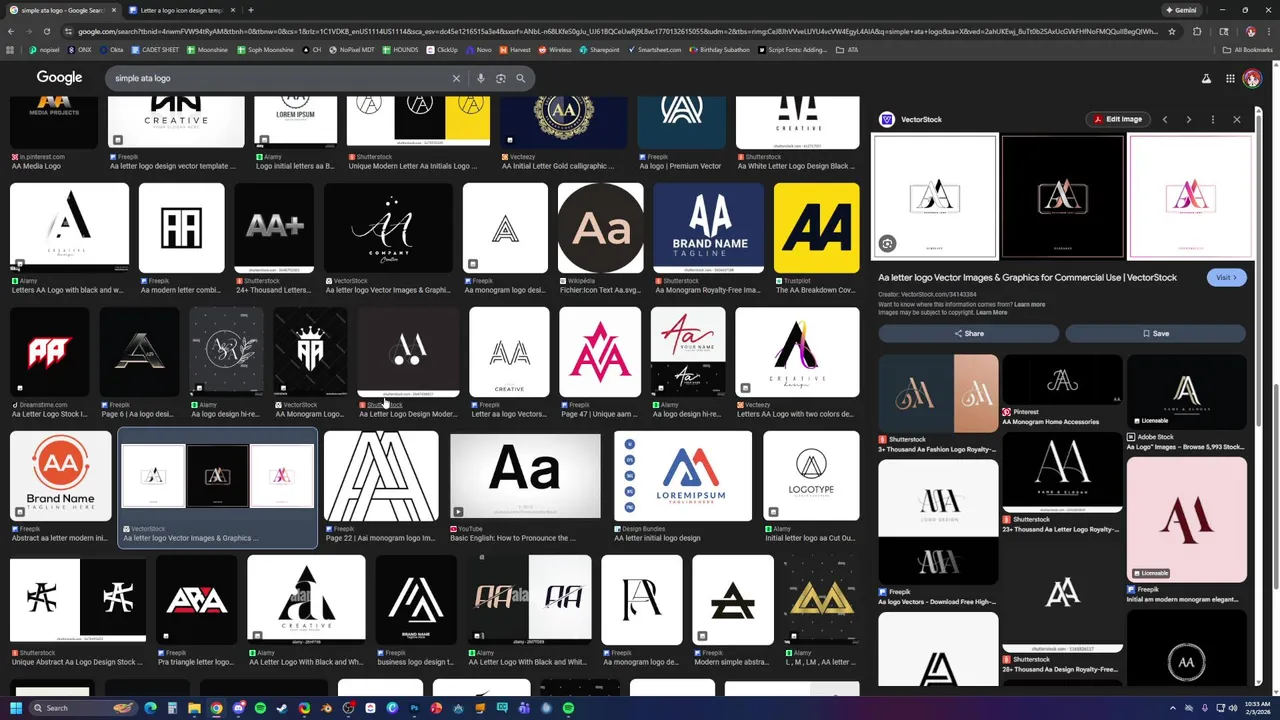
Task: Click the Visit button
Action: [x=1226, y=277]
